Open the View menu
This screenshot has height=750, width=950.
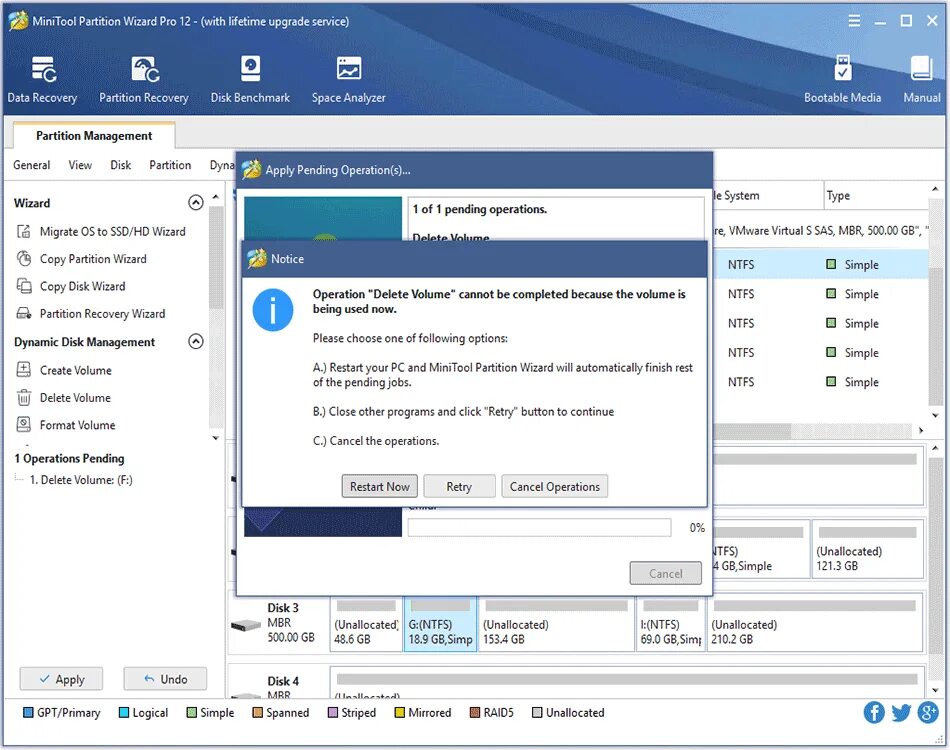point(80,165)
